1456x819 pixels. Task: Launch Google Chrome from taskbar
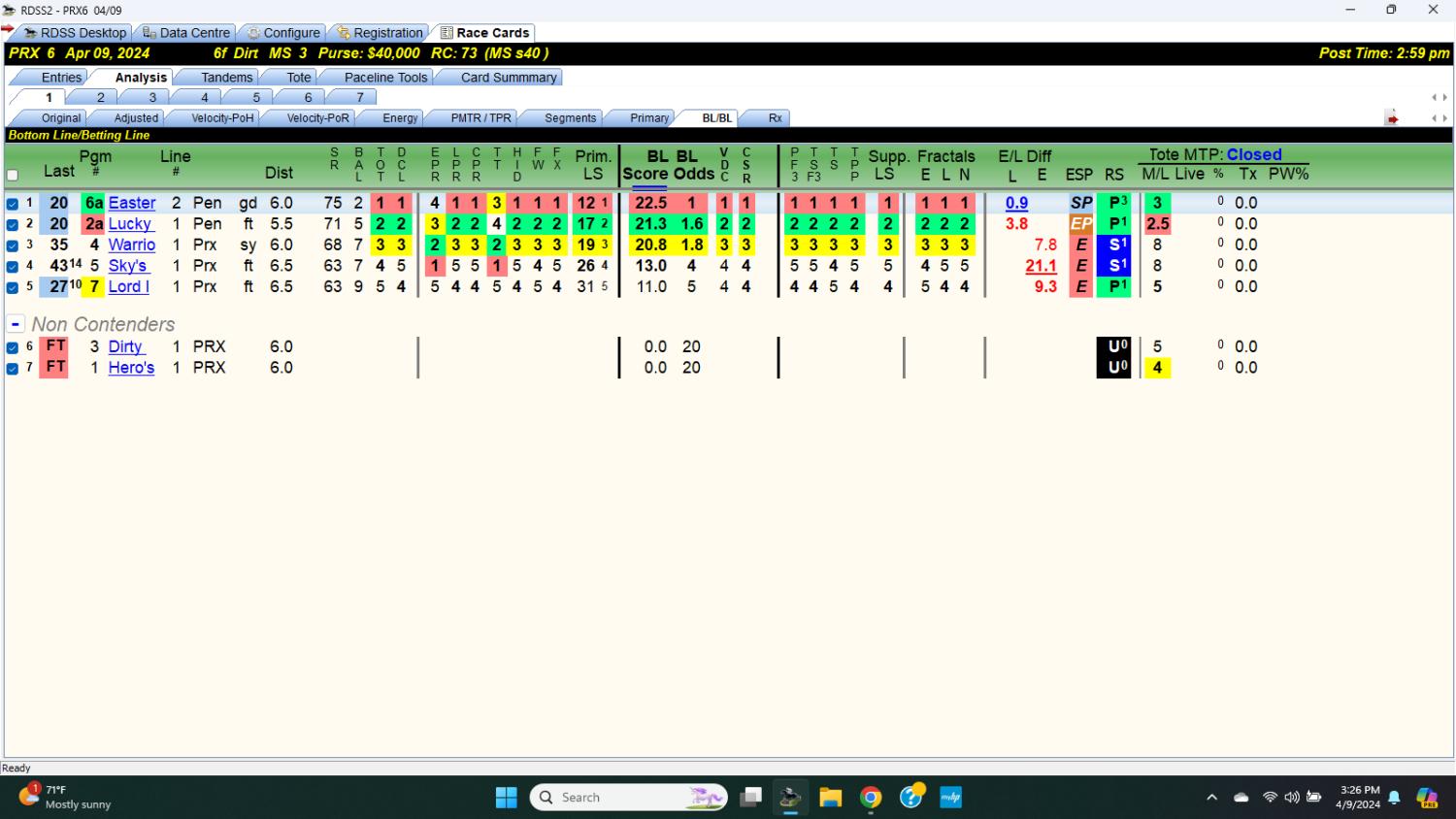click(x=871, y=798)
